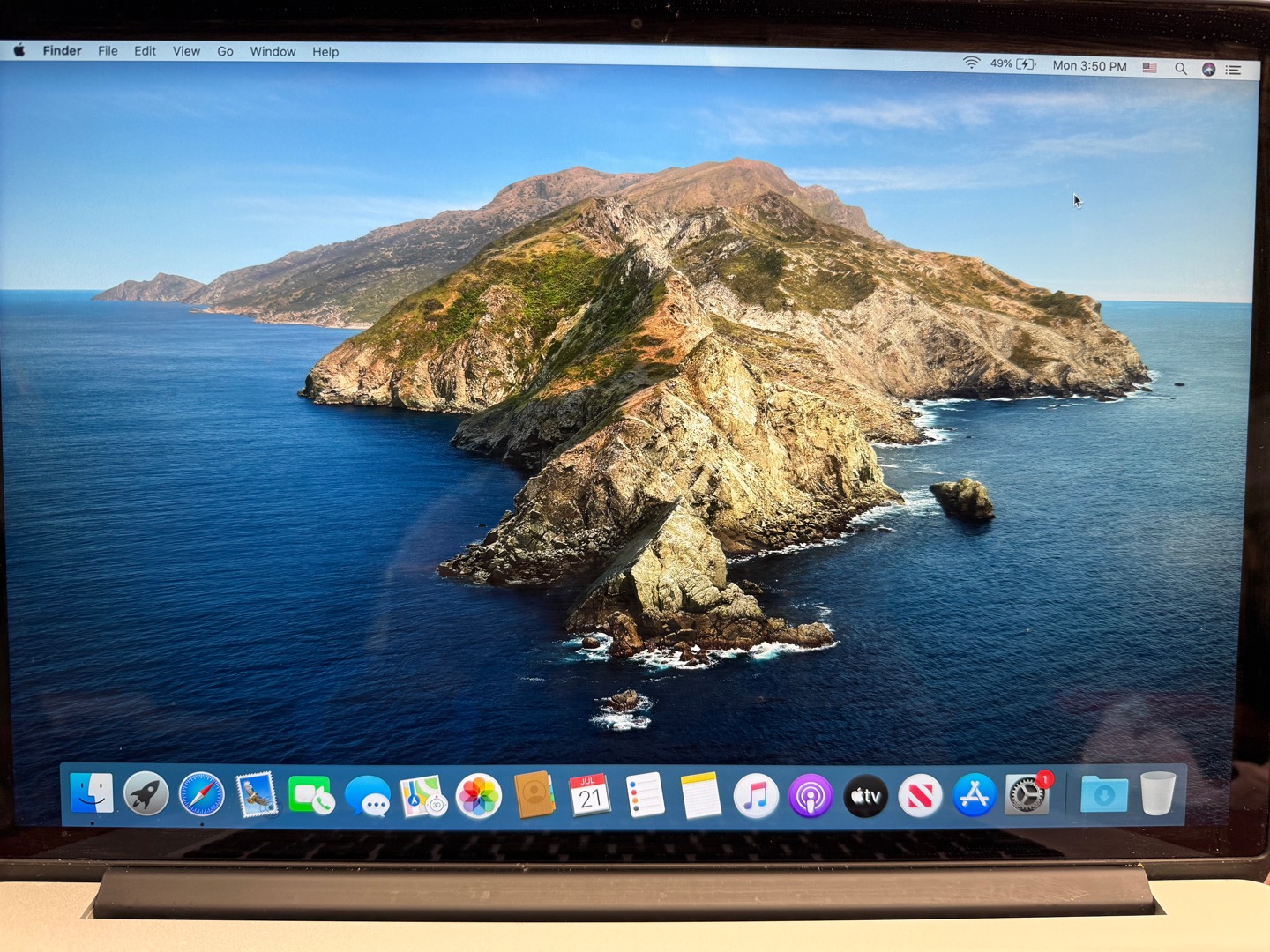The height and width of the screenshot is (952, 1270).
Task: Open the Downloads folder stack
Action: [x=1103, y=795]
